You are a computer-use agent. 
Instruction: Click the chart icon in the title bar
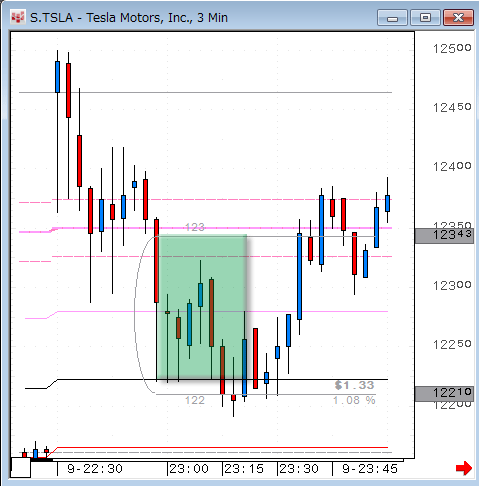tap(18, 17)
